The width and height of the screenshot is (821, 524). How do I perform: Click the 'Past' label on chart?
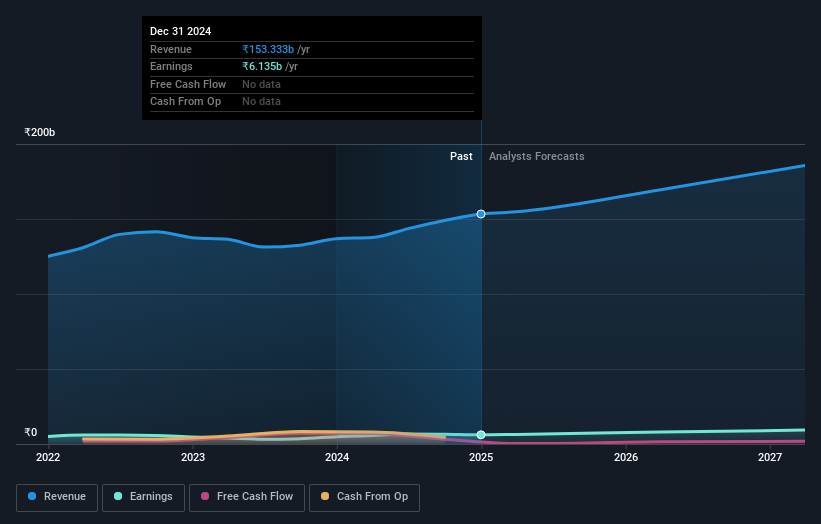point(461,157)
